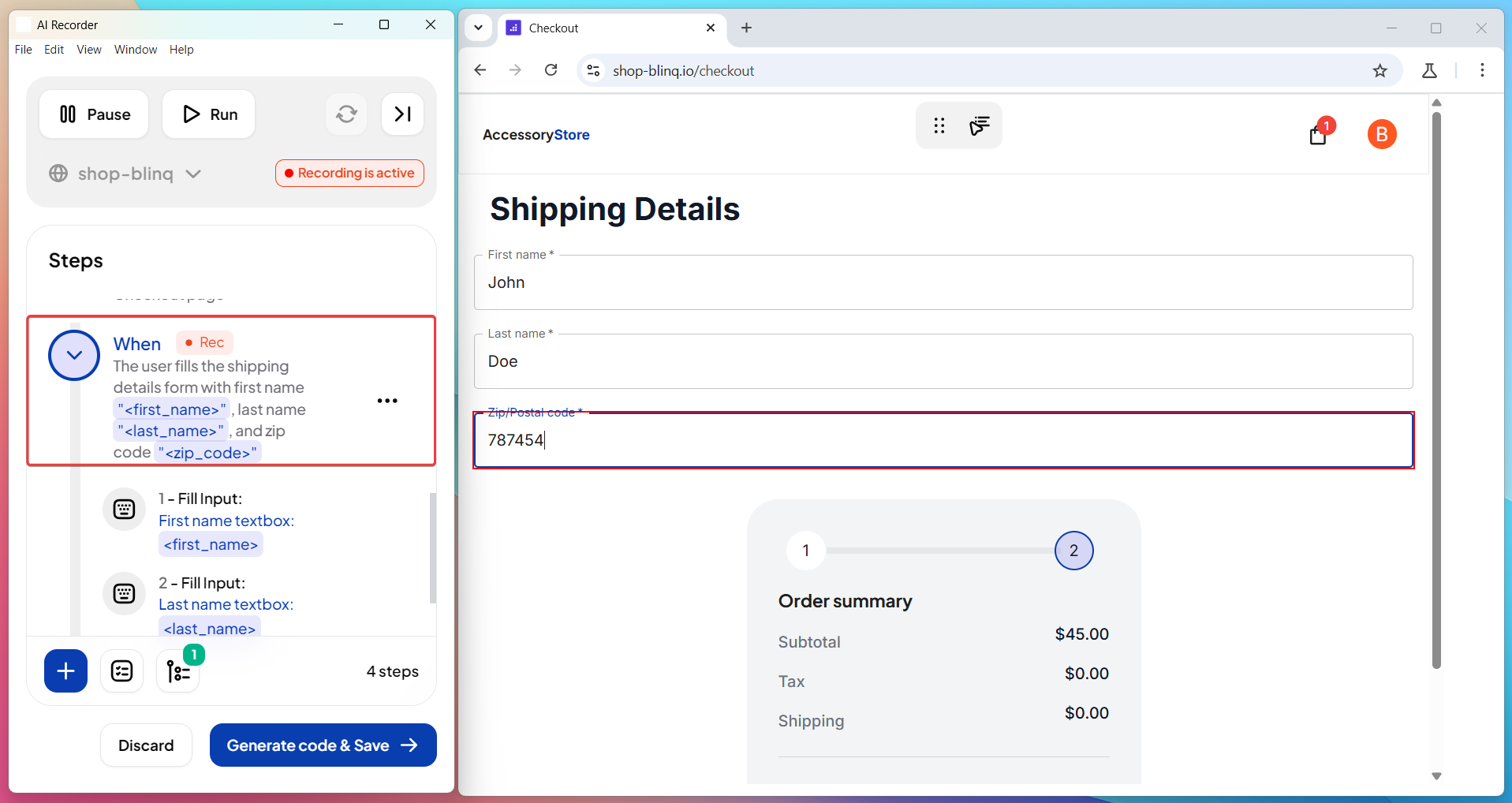Run the recorded steps
1512x803 pixels.
pyautogui.click(x=209, y=114)
